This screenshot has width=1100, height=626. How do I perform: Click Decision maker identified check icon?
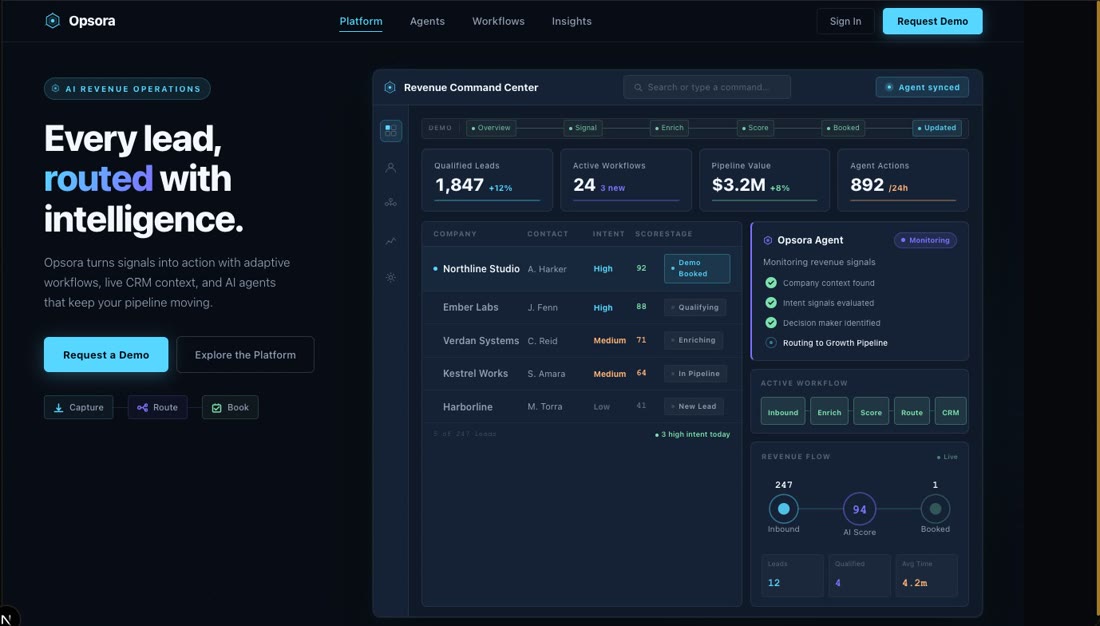coord(771,323)
